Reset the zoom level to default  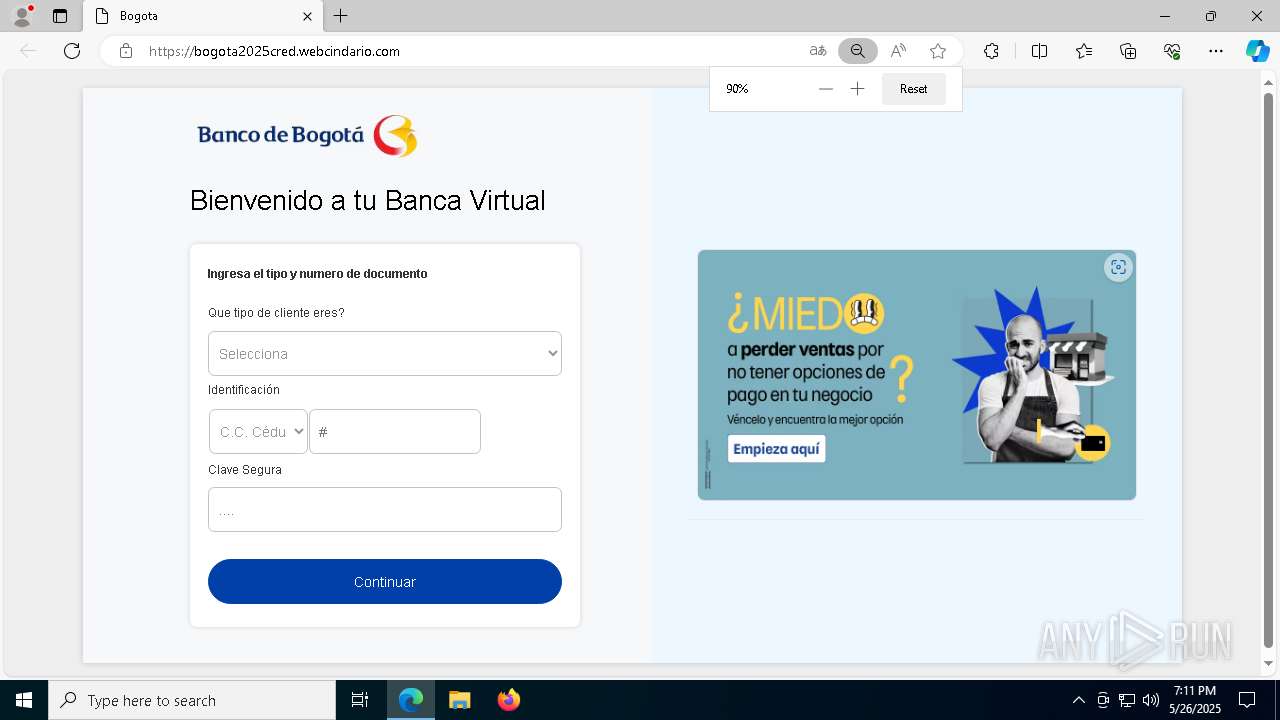[913, 89]
